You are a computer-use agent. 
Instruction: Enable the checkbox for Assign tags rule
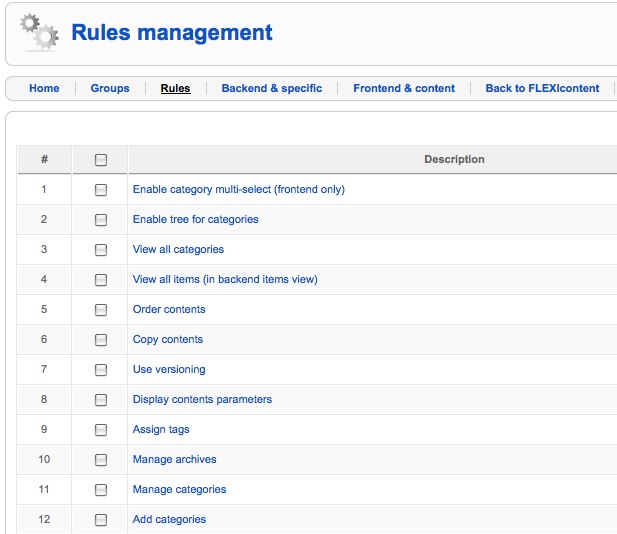coord(101,430)
